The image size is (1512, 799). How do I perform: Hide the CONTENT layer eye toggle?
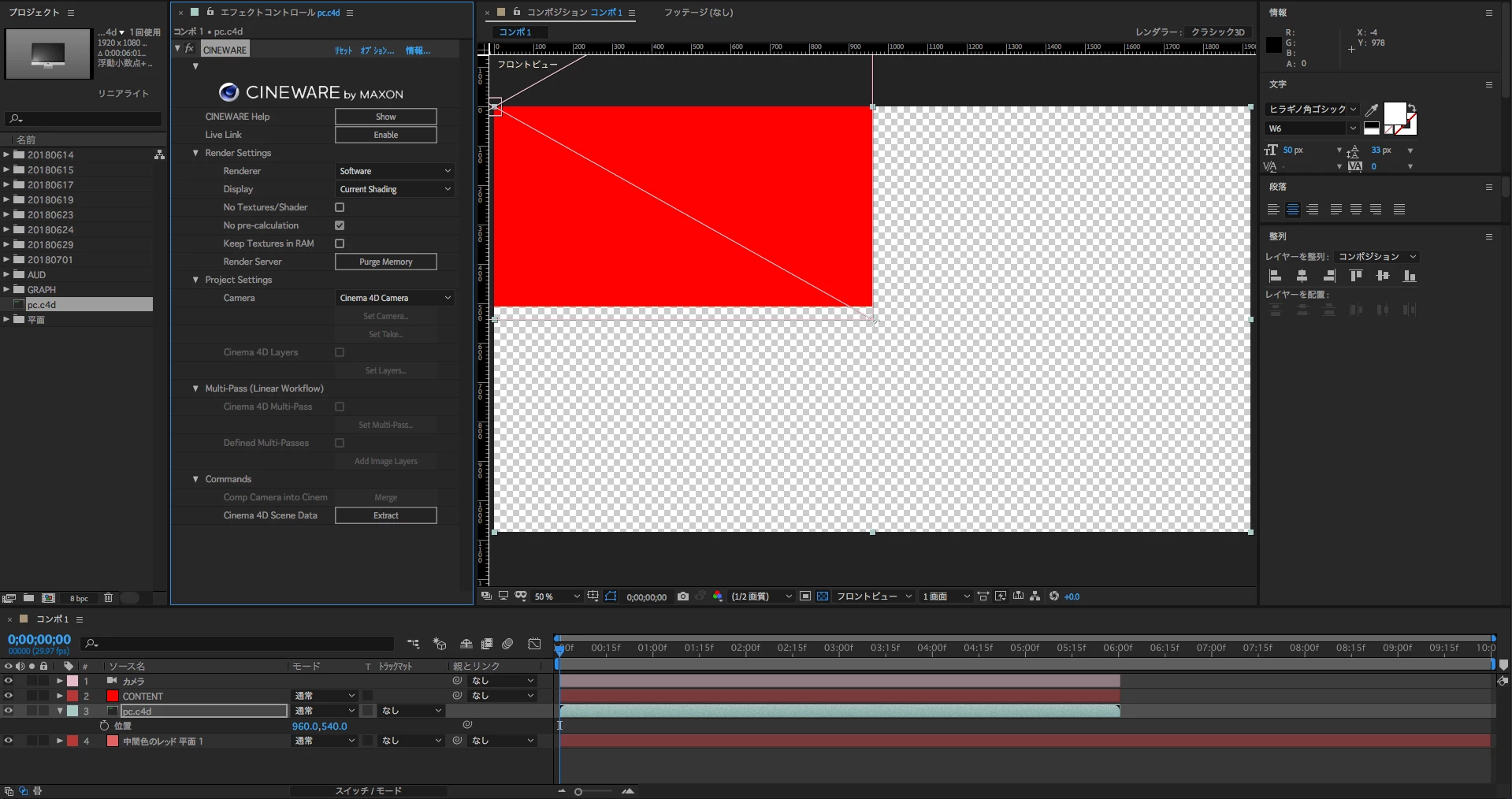(9, 696)
